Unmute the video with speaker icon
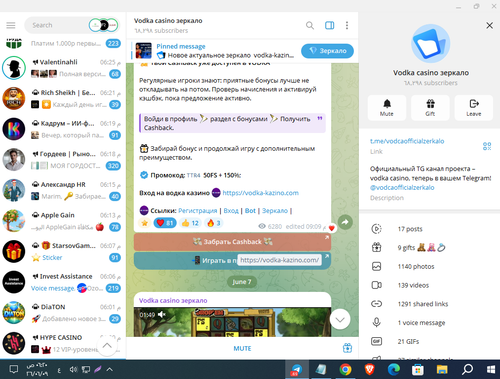The image size is (500, 379). [162, 314]
